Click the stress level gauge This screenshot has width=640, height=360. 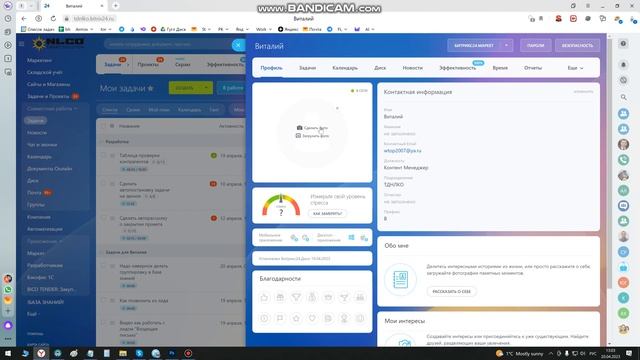[x=281, y=205]
